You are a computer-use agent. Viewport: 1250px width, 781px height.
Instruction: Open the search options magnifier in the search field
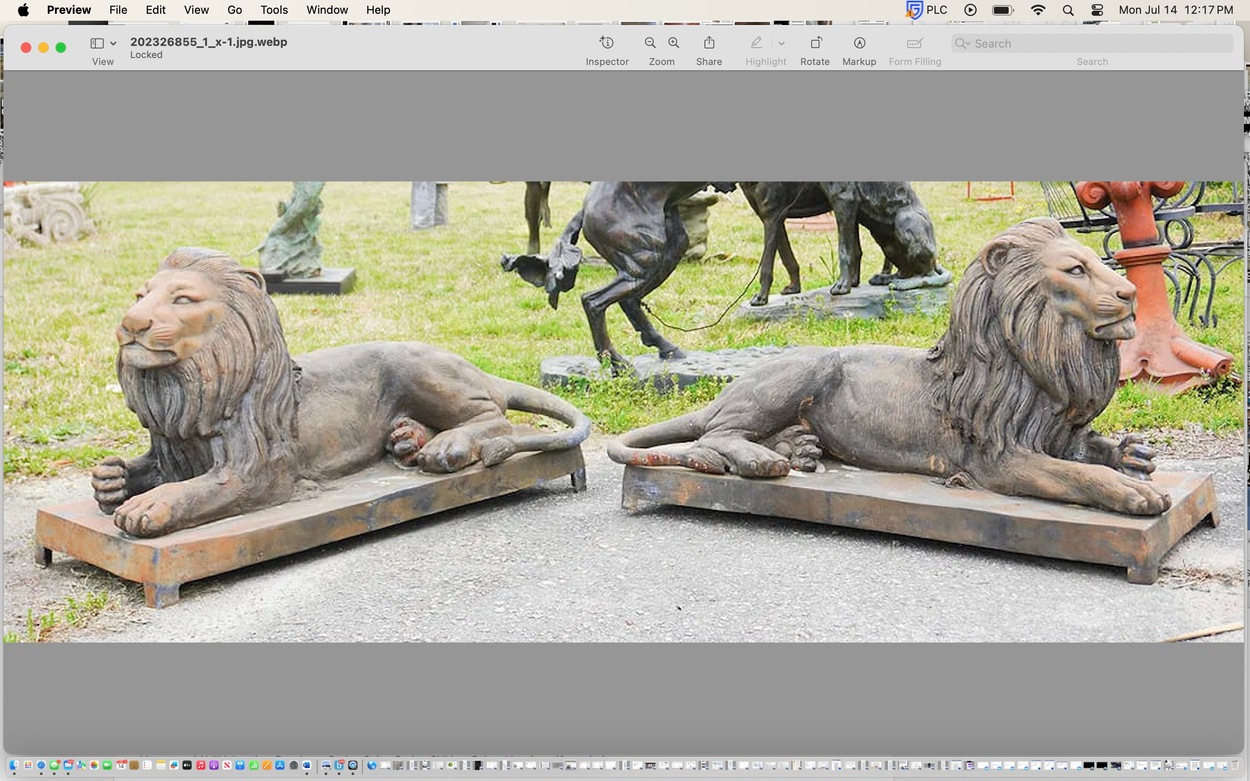click(963, 44)
